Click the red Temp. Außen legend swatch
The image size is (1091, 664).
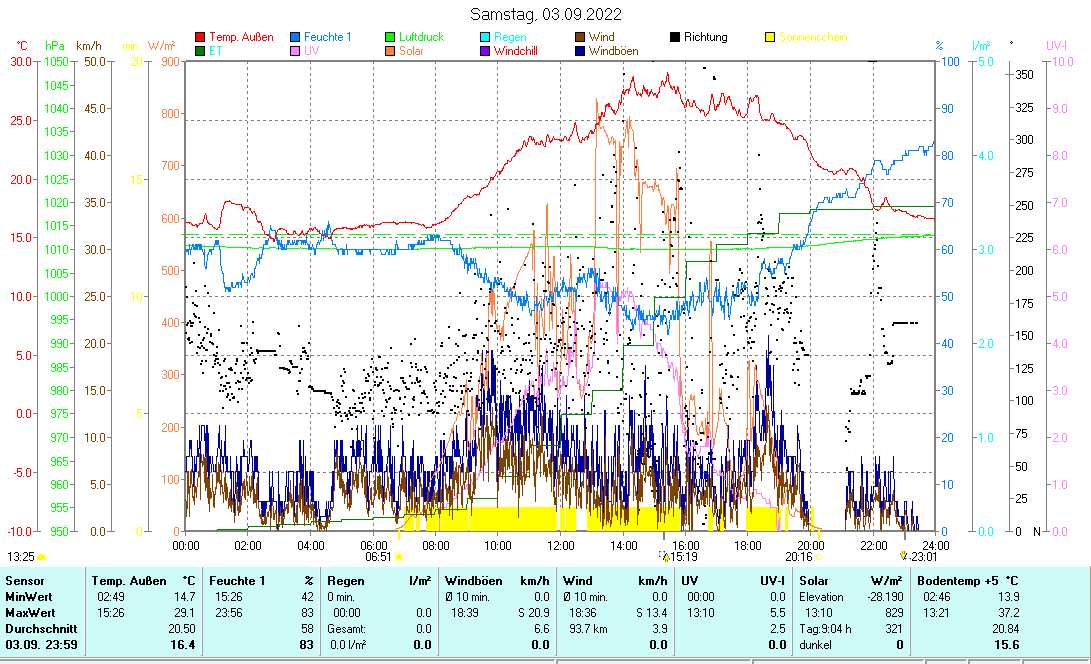(x=200, y=37)
